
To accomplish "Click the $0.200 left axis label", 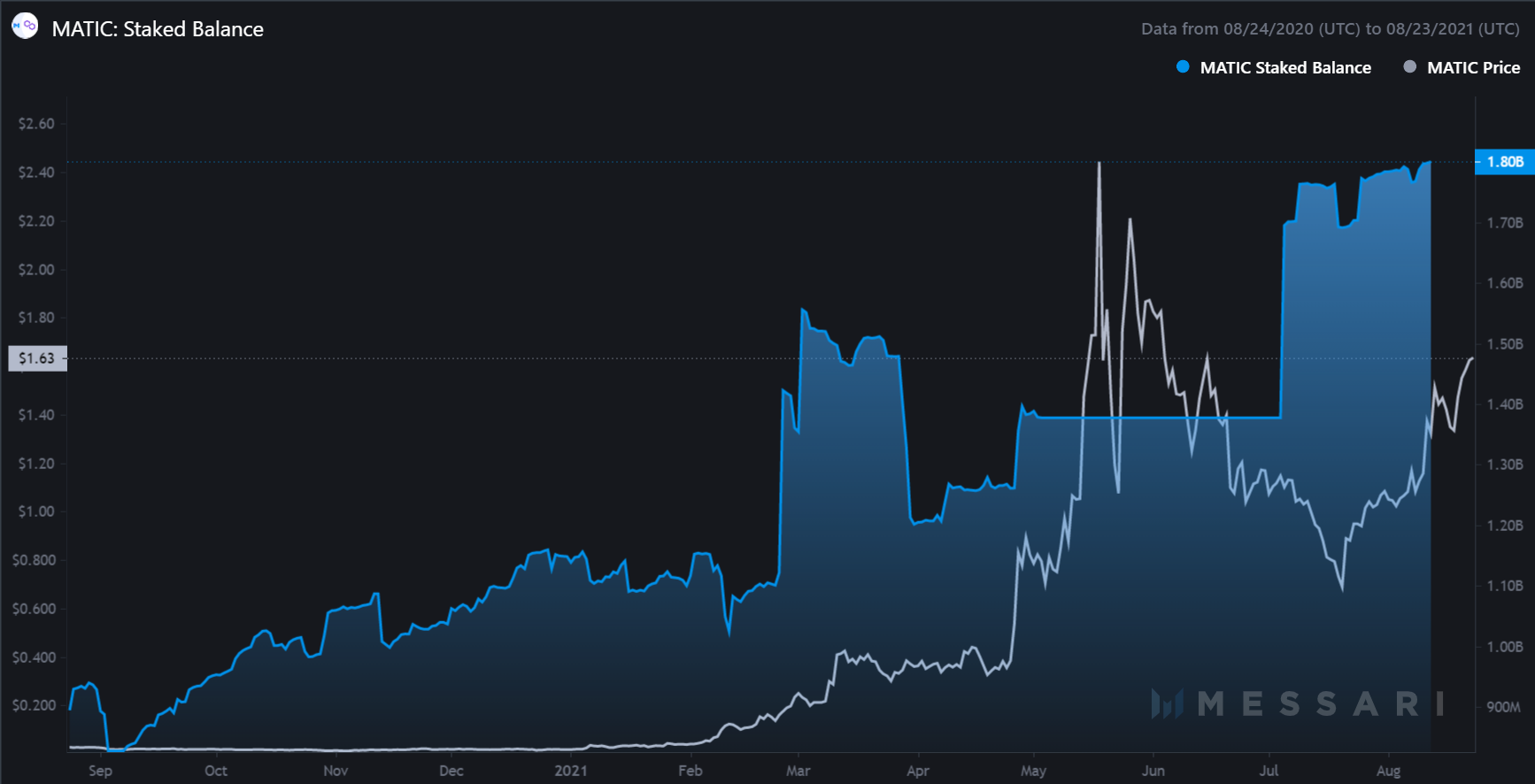I will 34,705.
